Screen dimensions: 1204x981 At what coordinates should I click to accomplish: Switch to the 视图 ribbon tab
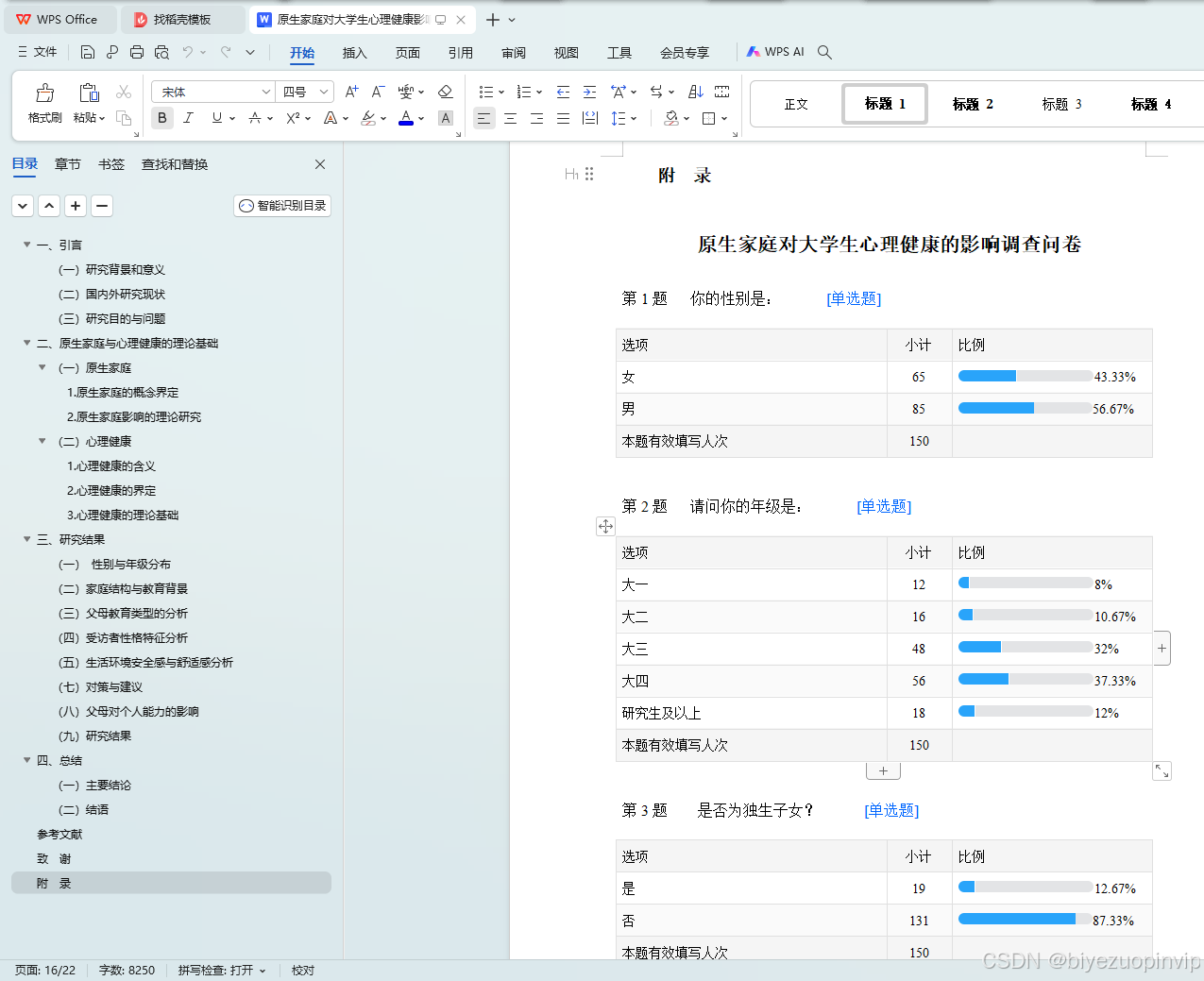pos(566,53)
